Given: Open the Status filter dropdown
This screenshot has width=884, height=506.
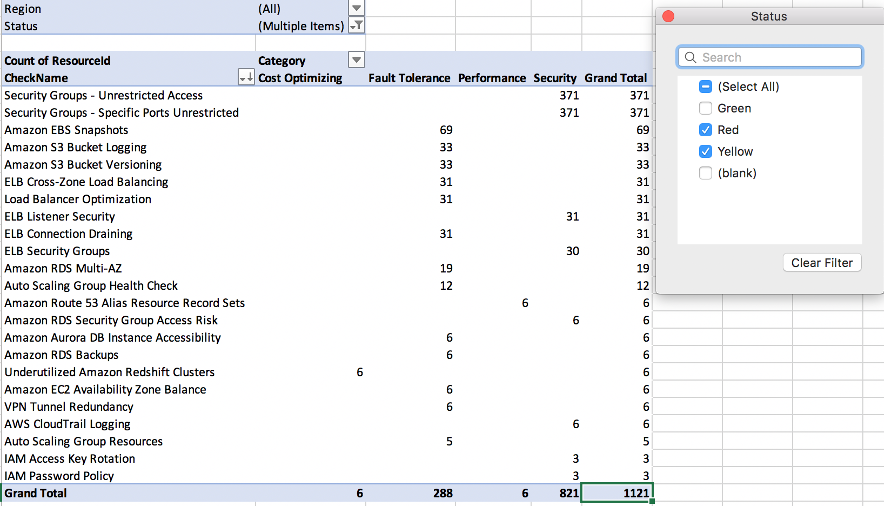Looking at the screenshot, I should pos(356,25).
